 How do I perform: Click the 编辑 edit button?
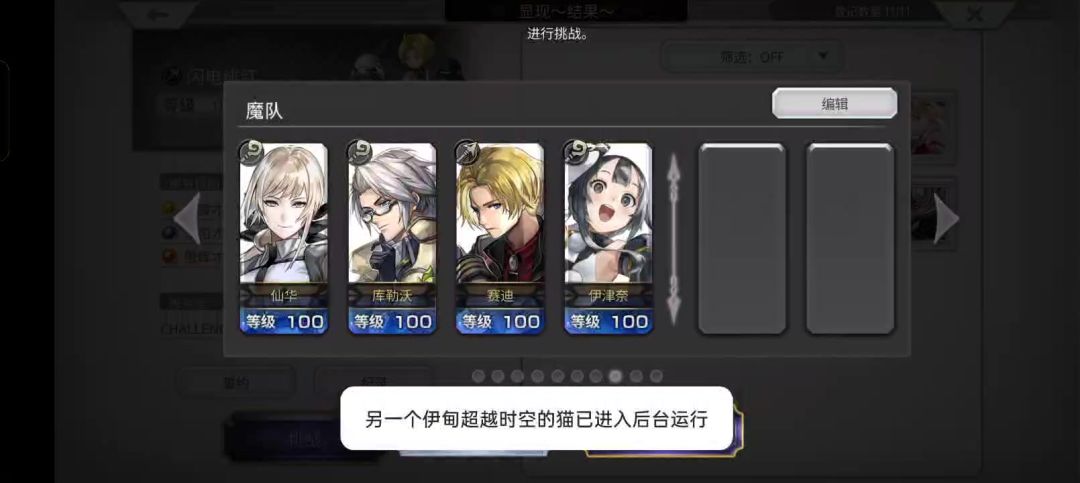pos(835,103)
